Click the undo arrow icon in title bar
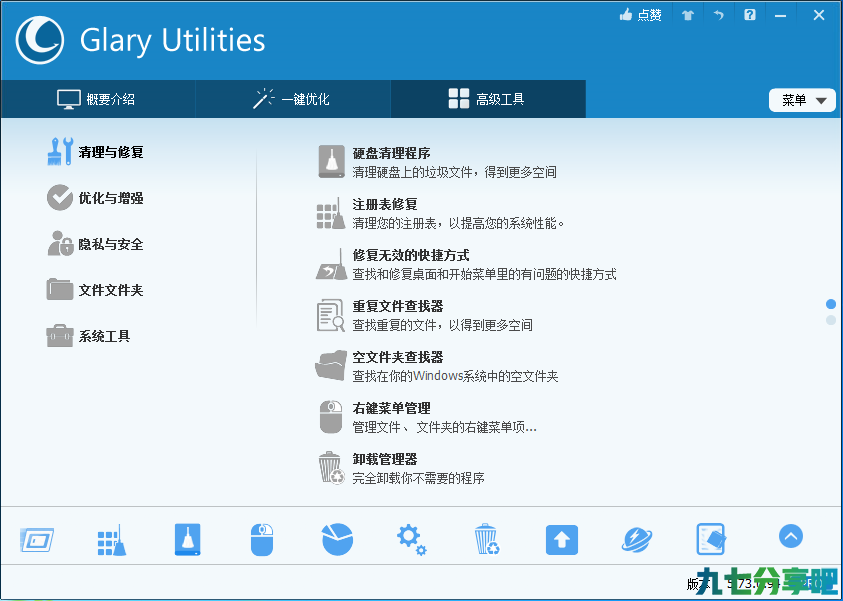The image size is (843, 601). [x=719, y=16]
